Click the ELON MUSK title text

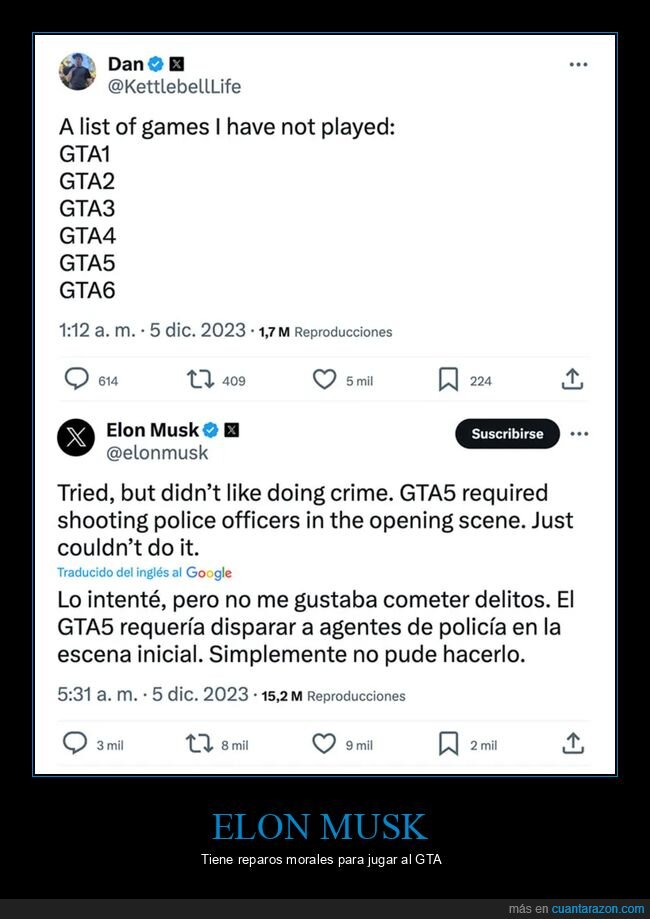(324, 828)
